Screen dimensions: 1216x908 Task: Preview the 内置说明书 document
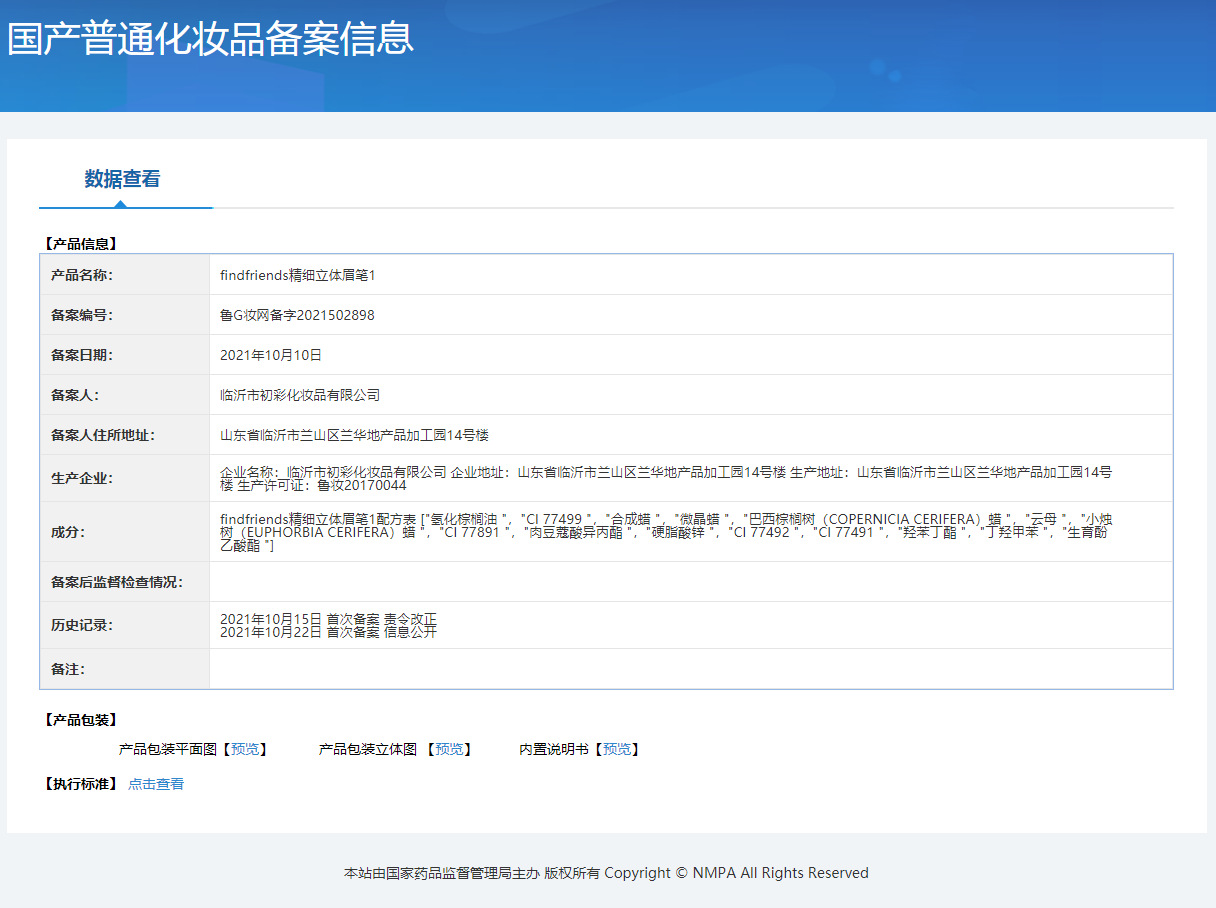click(617, 749)
